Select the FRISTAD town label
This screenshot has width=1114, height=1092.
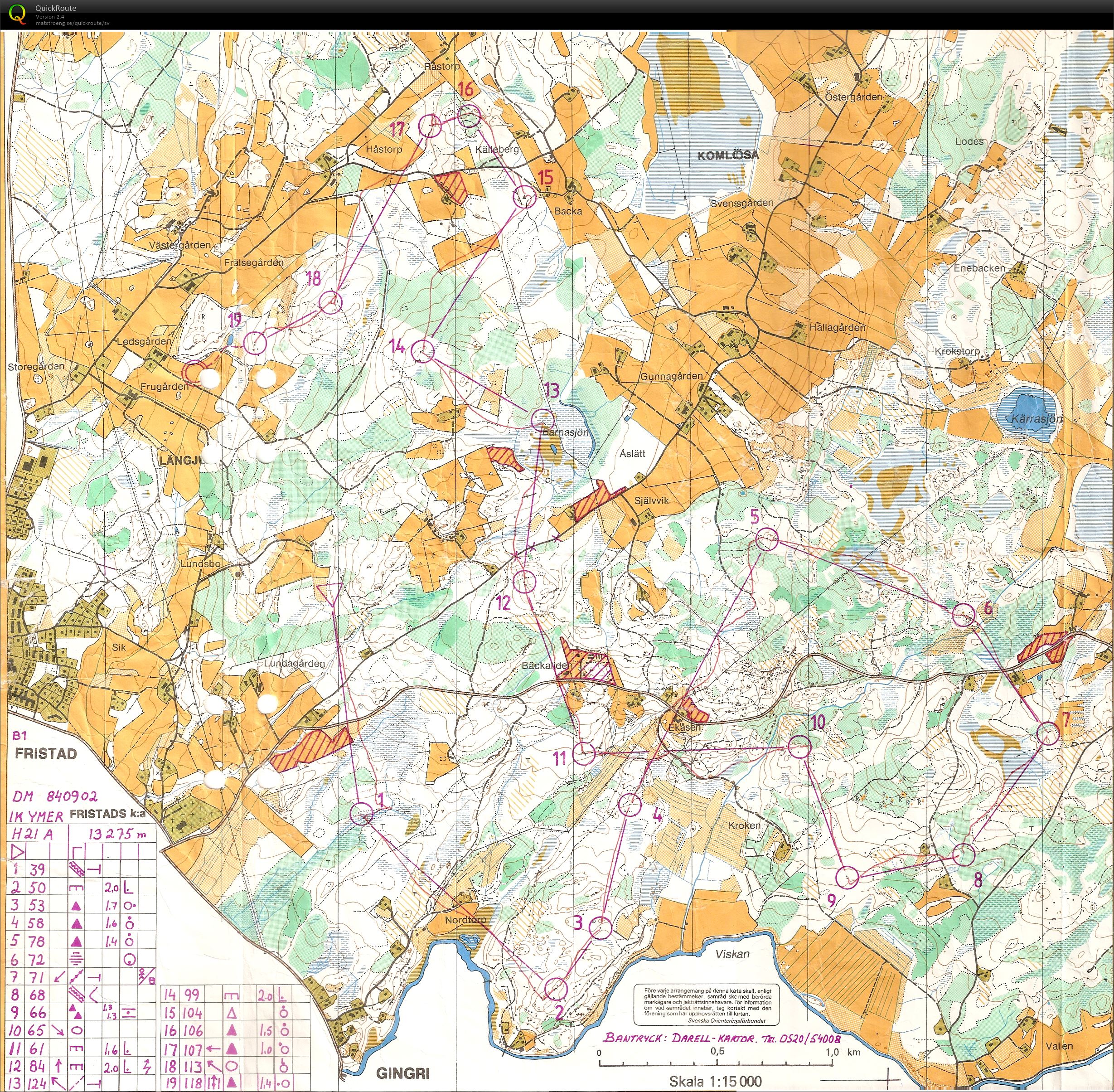[x=45, y=754]
